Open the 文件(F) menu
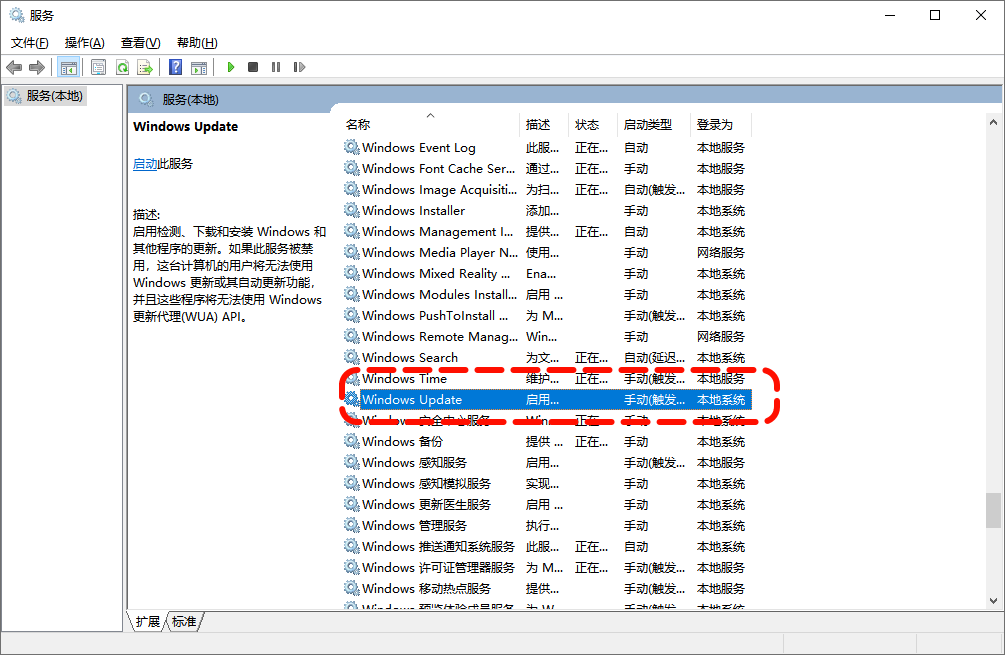This screenshot has width=1005, height=655. click(x=29, y=43)
